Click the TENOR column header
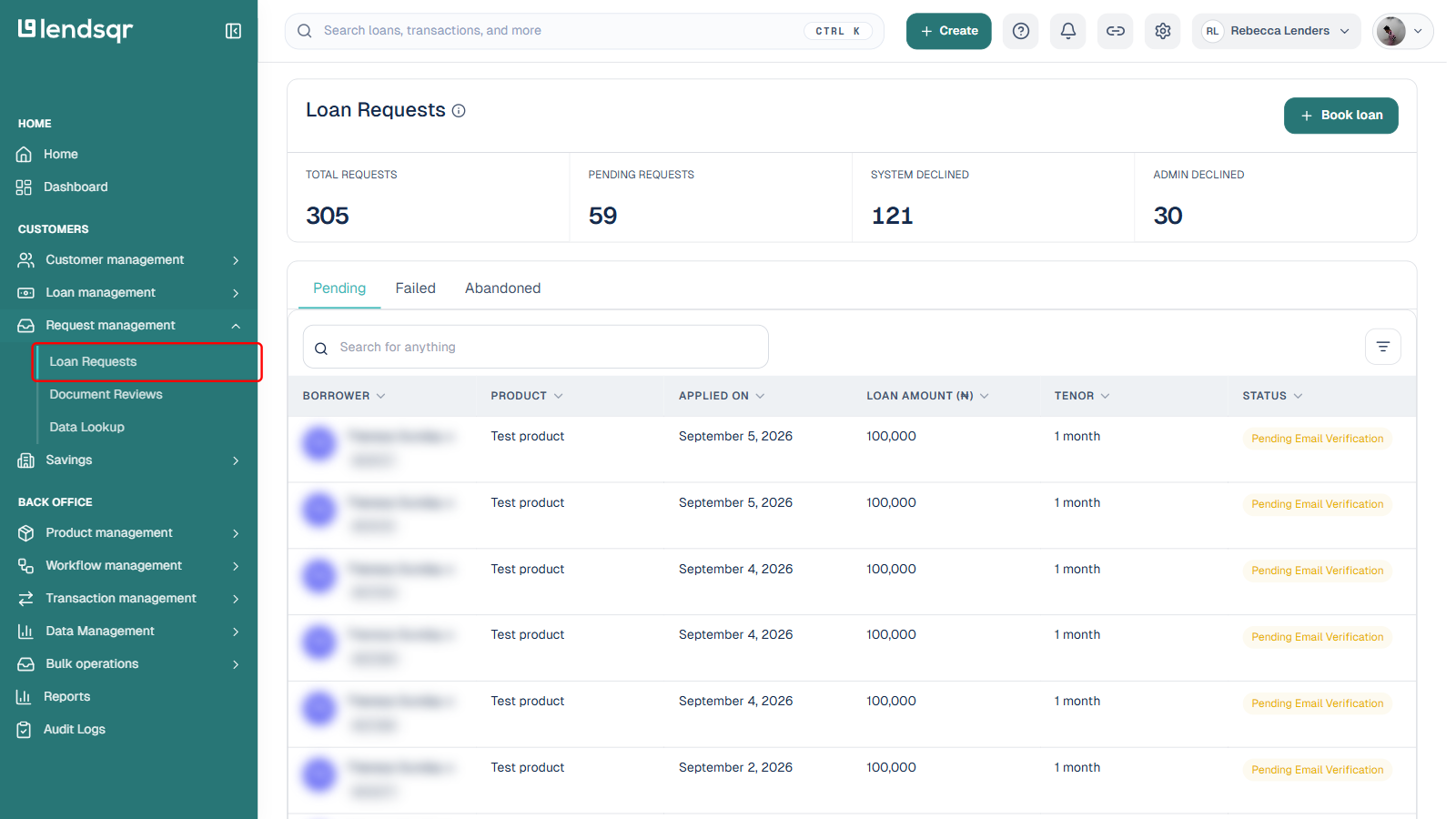The image size is (1456, 819). 1082,396
